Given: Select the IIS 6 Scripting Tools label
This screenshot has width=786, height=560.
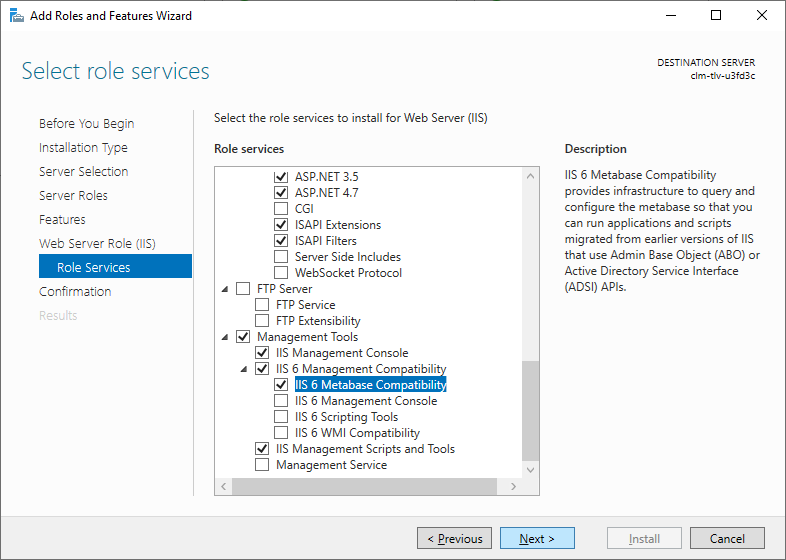Looking at the screenshot, I should [346, 417].
